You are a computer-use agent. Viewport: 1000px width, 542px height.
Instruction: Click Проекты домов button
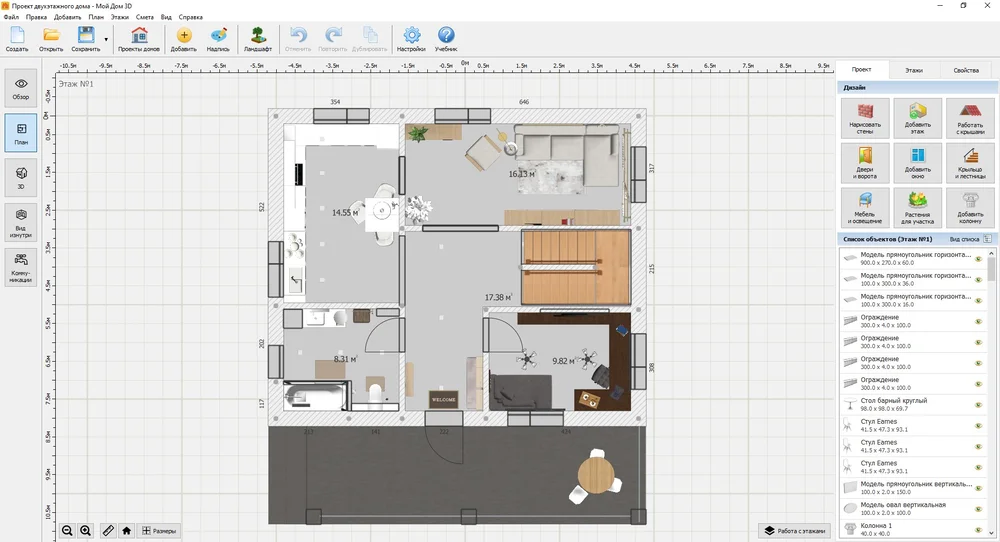(139, 39)
